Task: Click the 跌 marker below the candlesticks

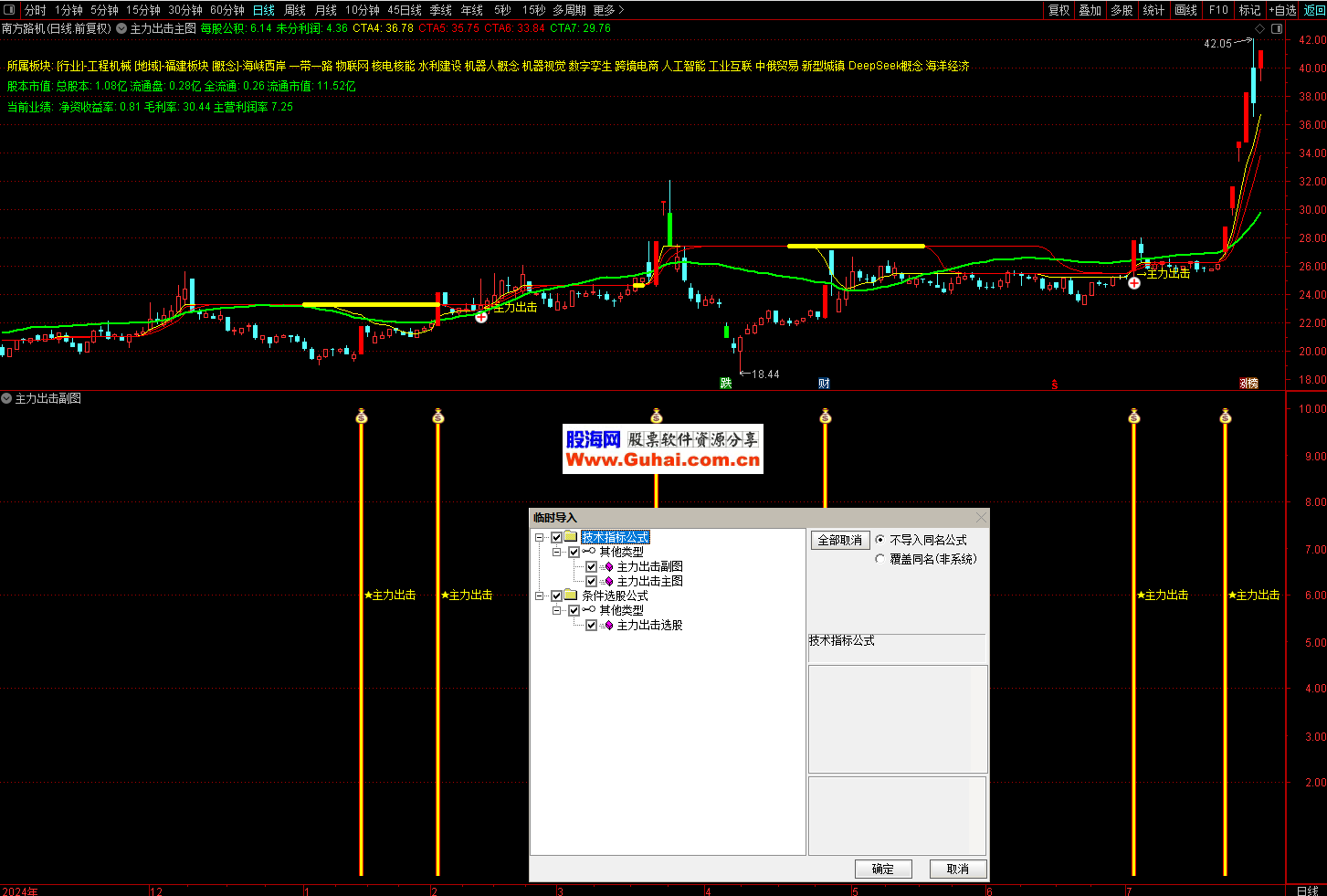Action: [725, 384]
